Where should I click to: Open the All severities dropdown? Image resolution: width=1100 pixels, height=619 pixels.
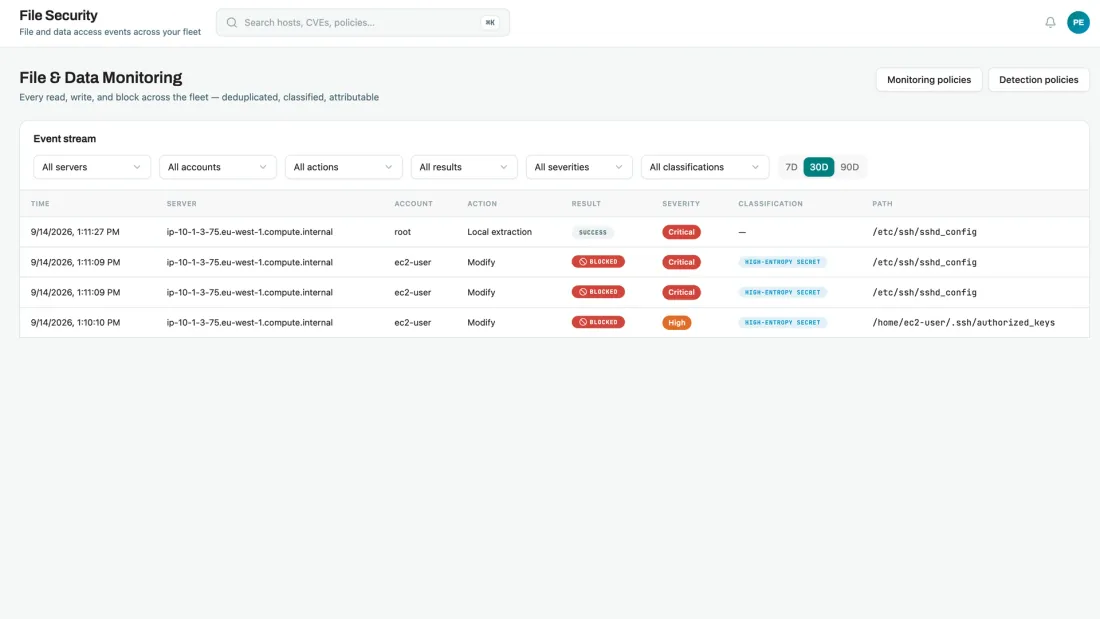[x=579, y=167]
